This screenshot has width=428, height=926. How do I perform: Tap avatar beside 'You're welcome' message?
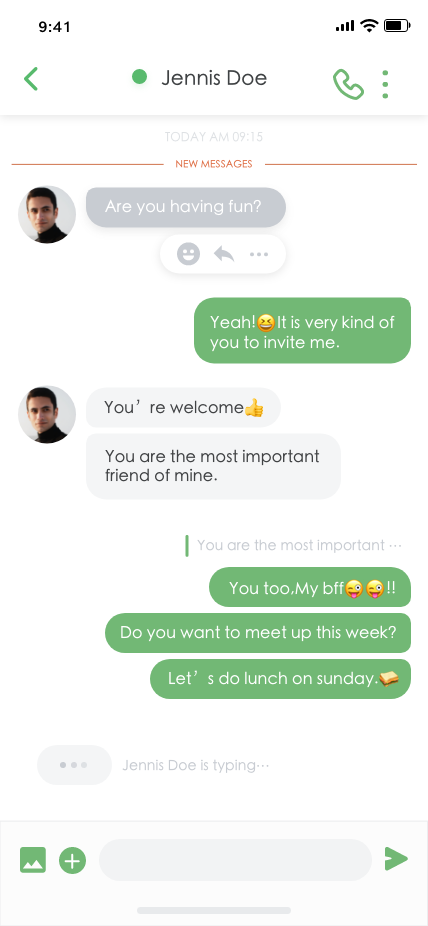(x=47, y=415)
